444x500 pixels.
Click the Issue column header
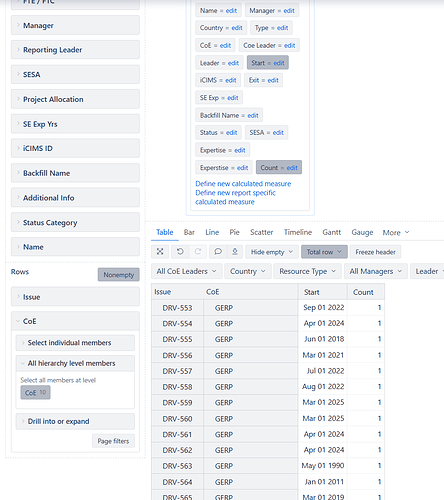click(163, 292)
